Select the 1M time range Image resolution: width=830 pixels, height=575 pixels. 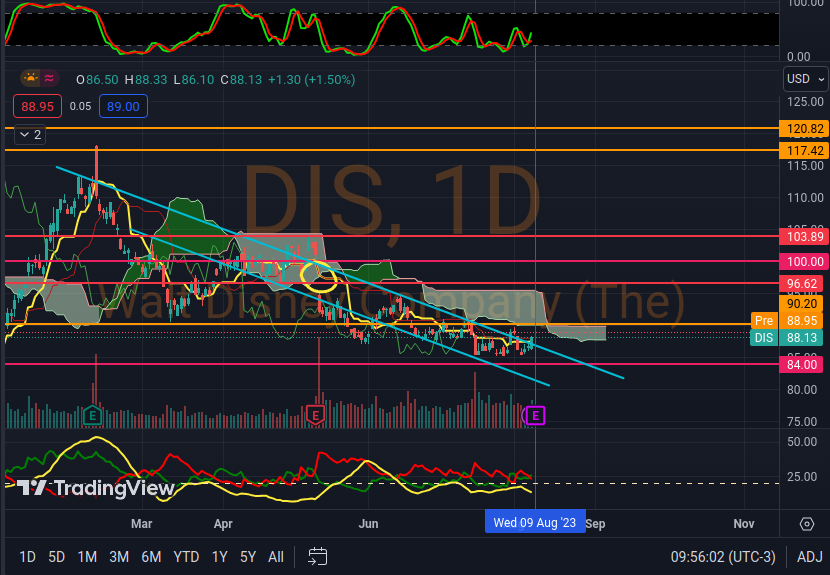[87, 557]
